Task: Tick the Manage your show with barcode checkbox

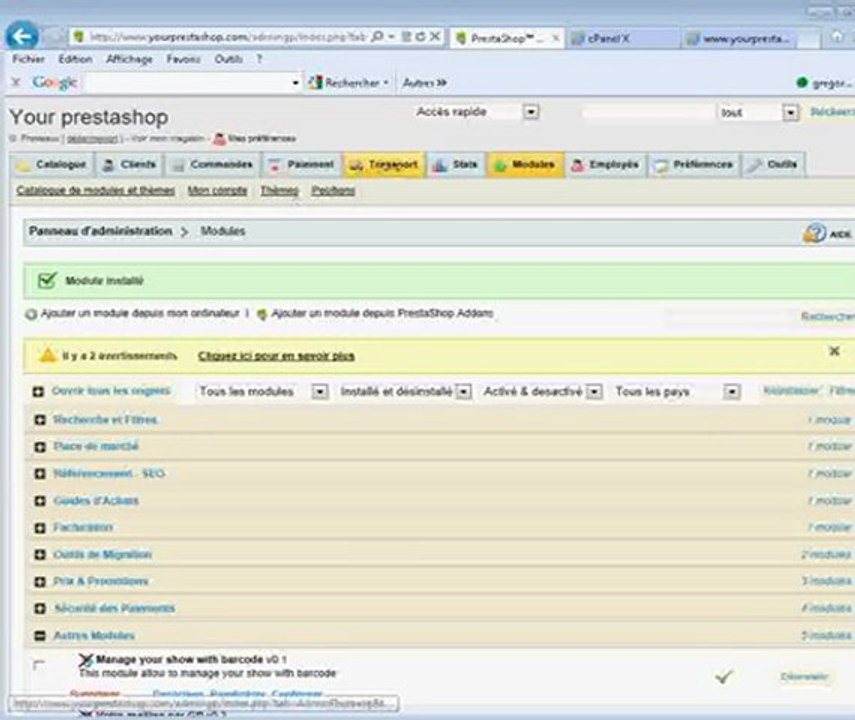Action: (39, 665)
